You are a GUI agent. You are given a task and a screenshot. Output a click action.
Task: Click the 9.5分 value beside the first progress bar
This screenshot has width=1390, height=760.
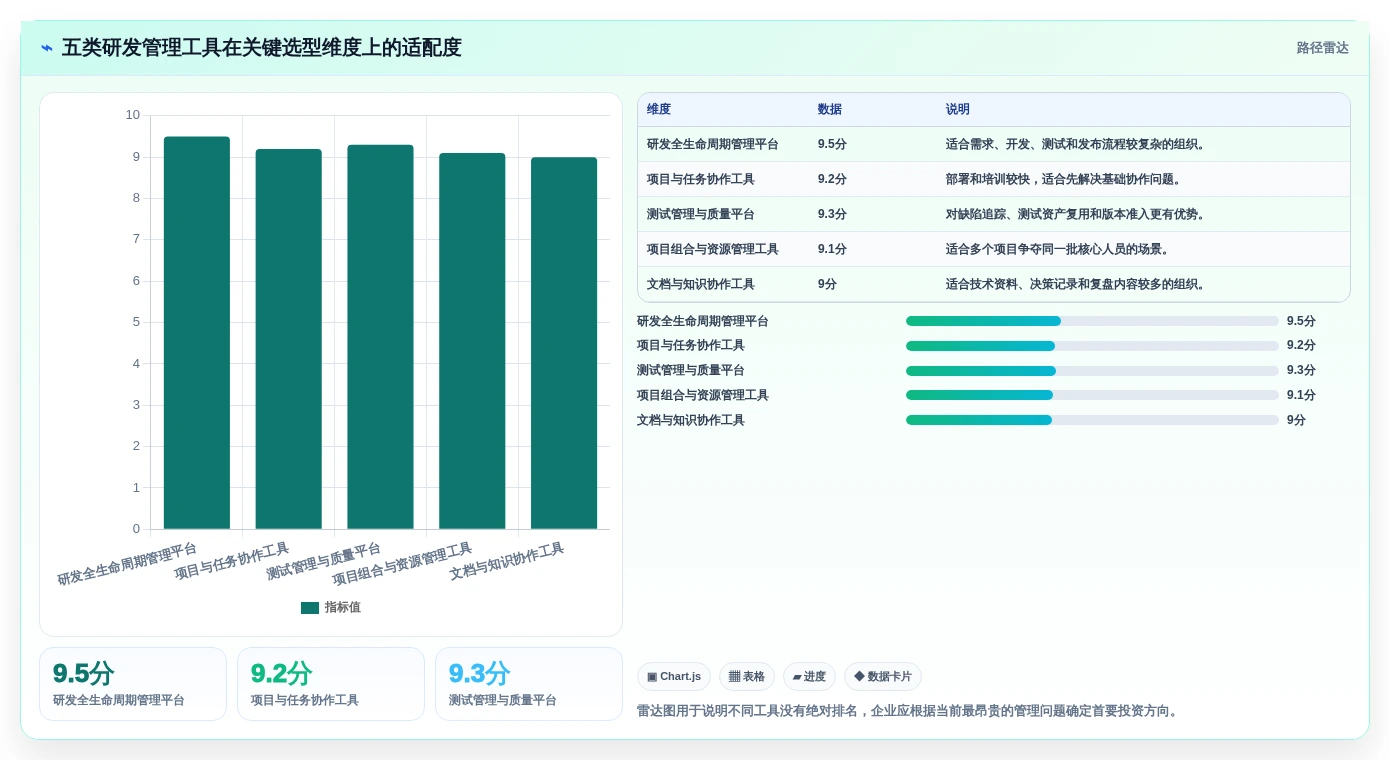[1301, 321]
